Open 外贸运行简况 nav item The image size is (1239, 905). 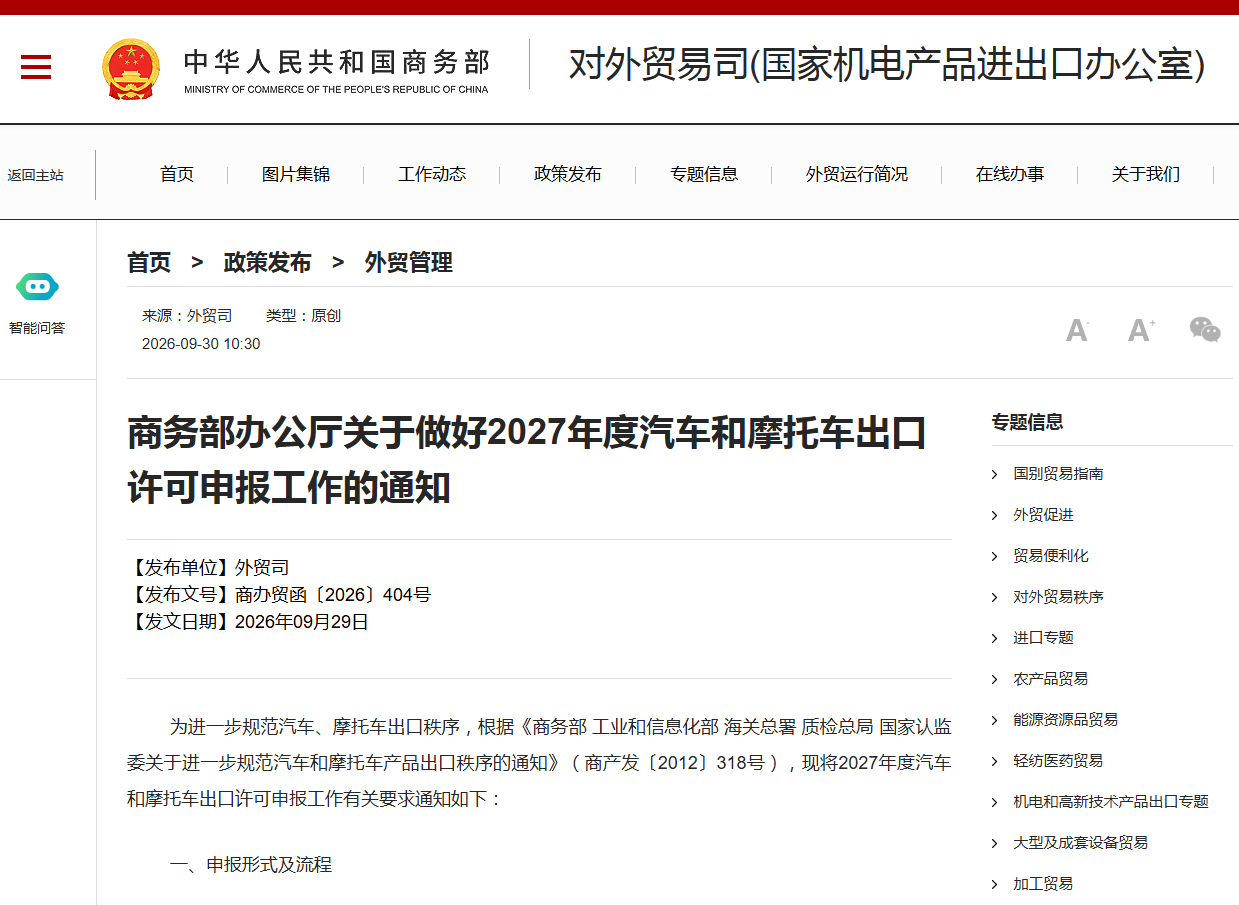[857, 174]
